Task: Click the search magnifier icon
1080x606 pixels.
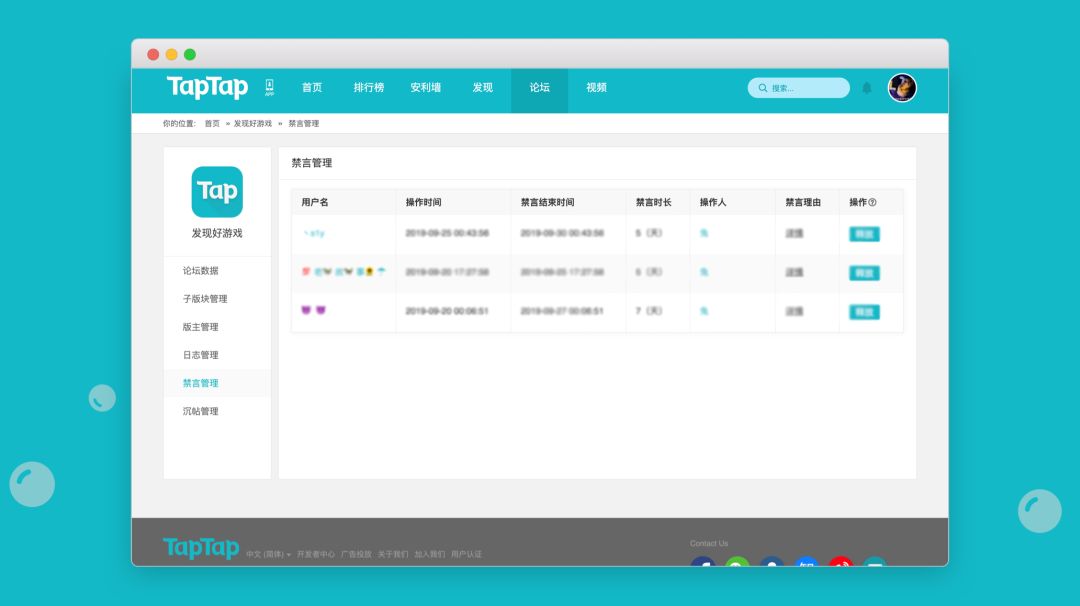Action: pos(763,88)
